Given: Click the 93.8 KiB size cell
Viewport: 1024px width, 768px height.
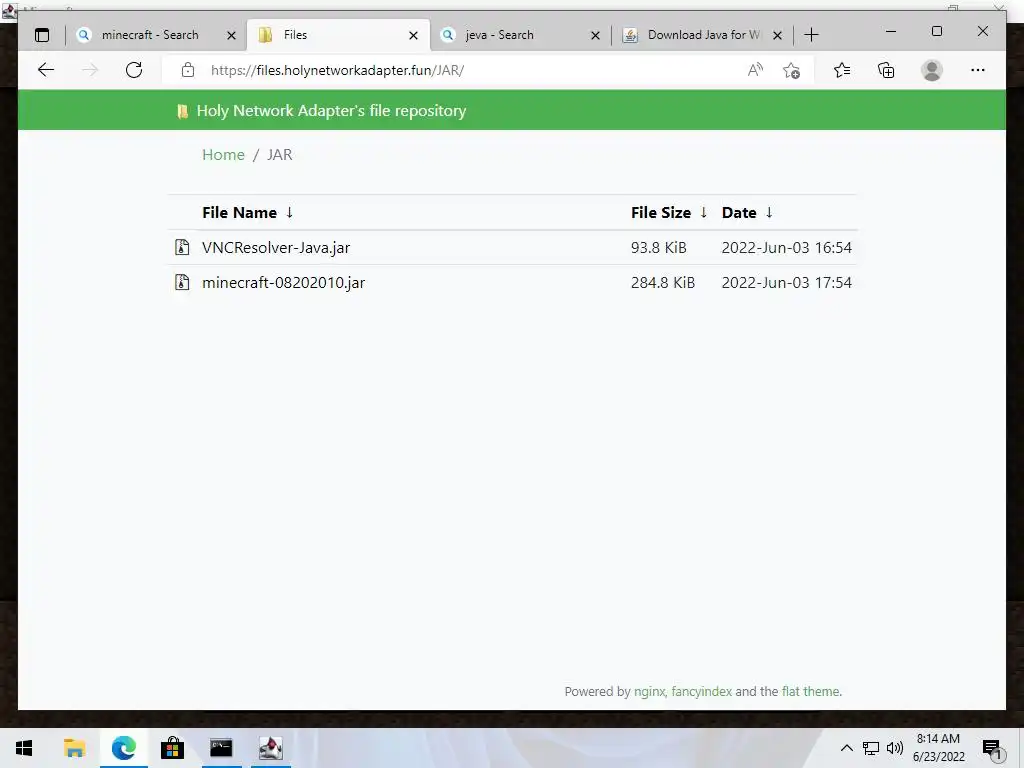Looking at the screenshot, I should click(x=658, y=248).
